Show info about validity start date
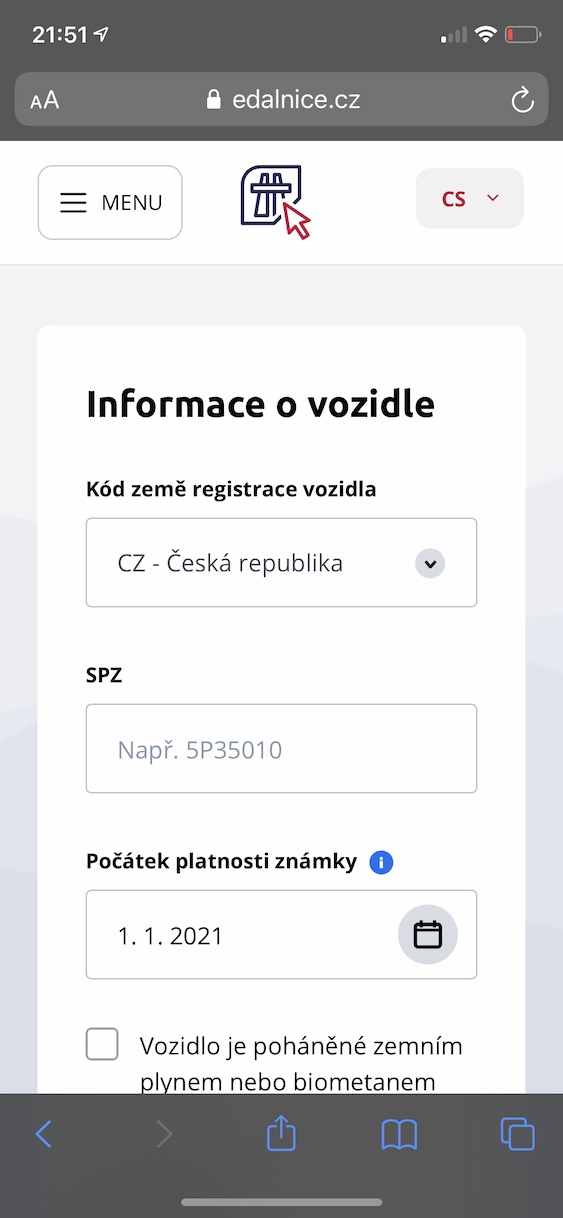The height and width of the screenshot is (1218, 563). [x=381, y=862]
